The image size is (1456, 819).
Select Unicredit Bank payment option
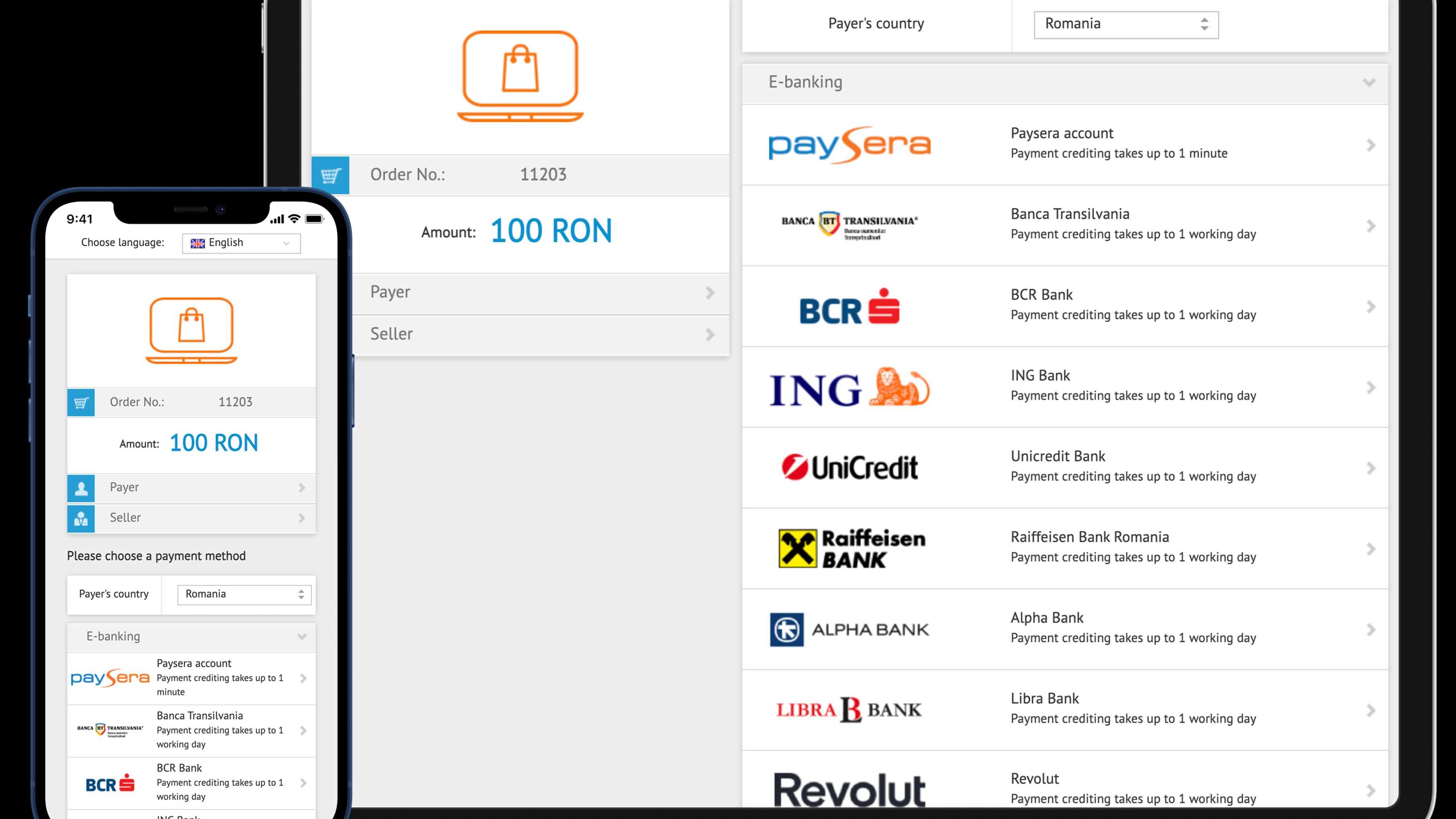(1065, 468)
